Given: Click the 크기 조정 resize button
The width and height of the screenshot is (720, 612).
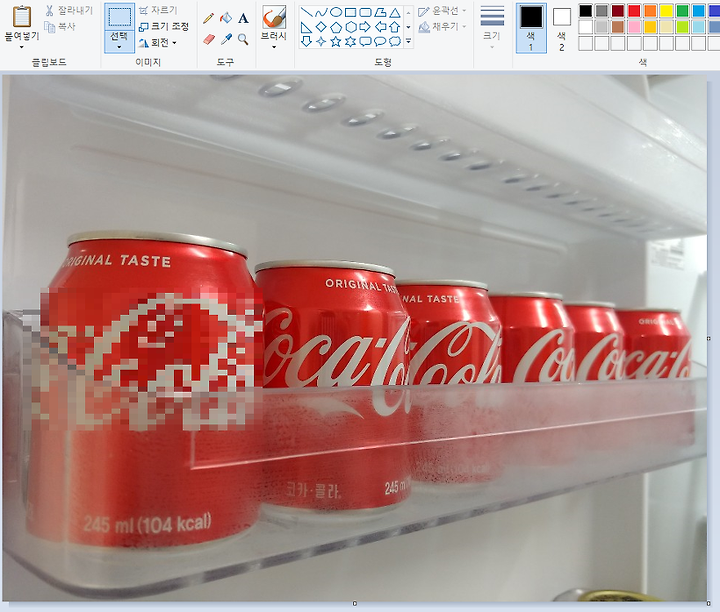Looking at the screenshot, I should [x=164, y=26].
